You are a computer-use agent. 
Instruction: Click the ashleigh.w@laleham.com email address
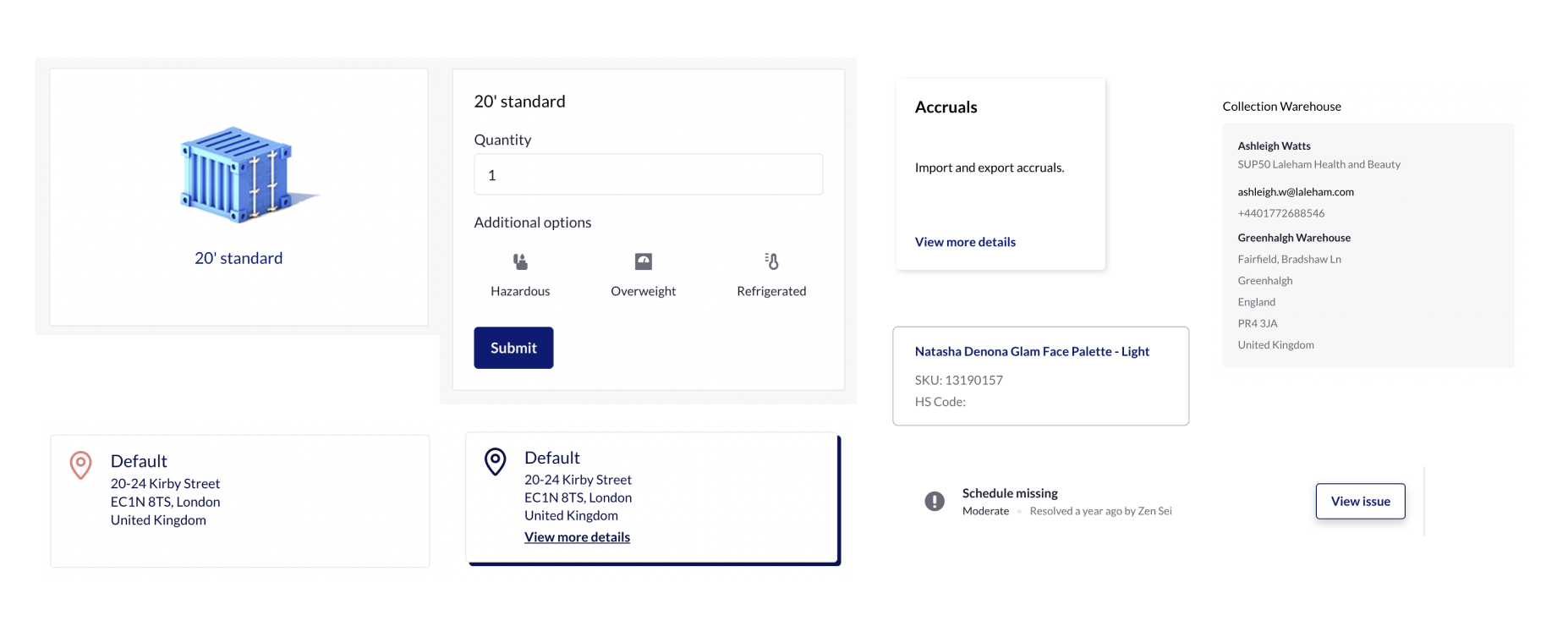pyautogui.click(x=1296, y=192)
